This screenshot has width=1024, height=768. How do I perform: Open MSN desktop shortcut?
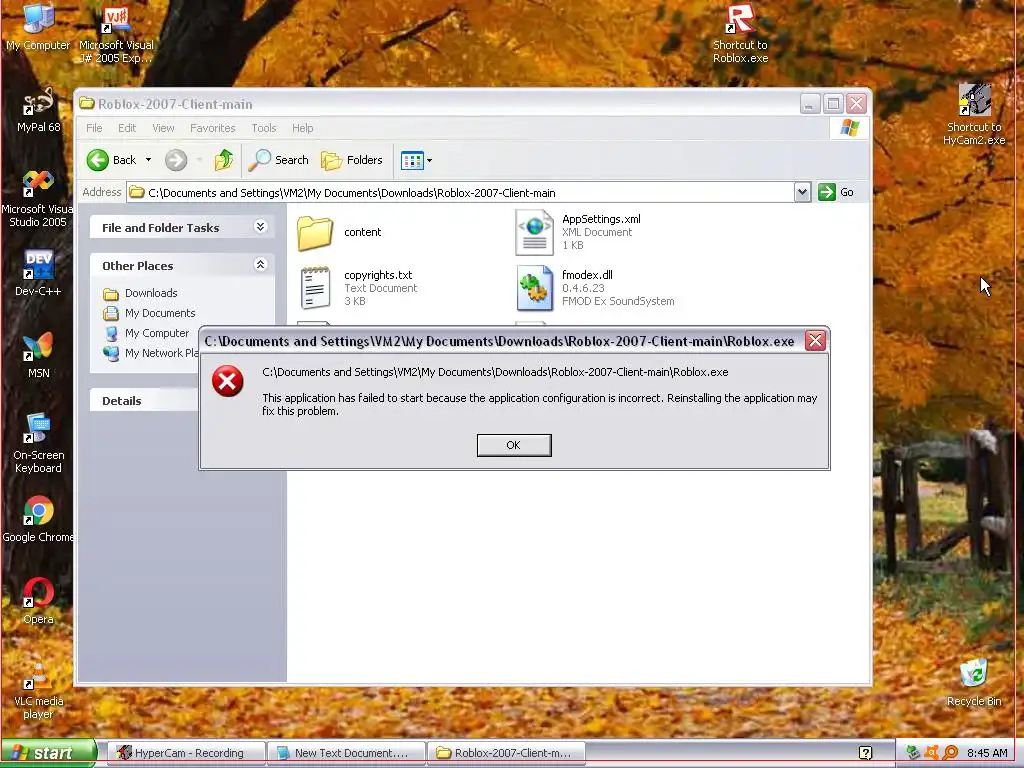click(38, 356)
